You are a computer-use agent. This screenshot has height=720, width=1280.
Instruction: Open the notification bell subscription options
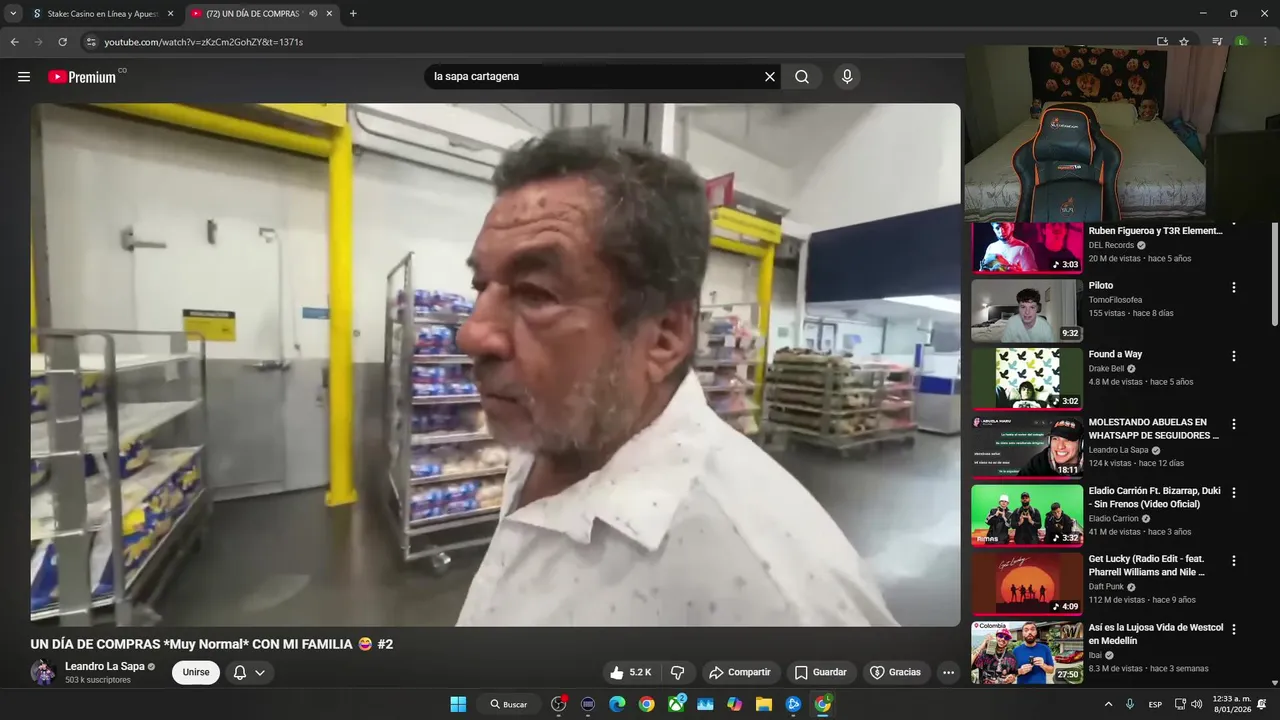(x=249, y=672)
